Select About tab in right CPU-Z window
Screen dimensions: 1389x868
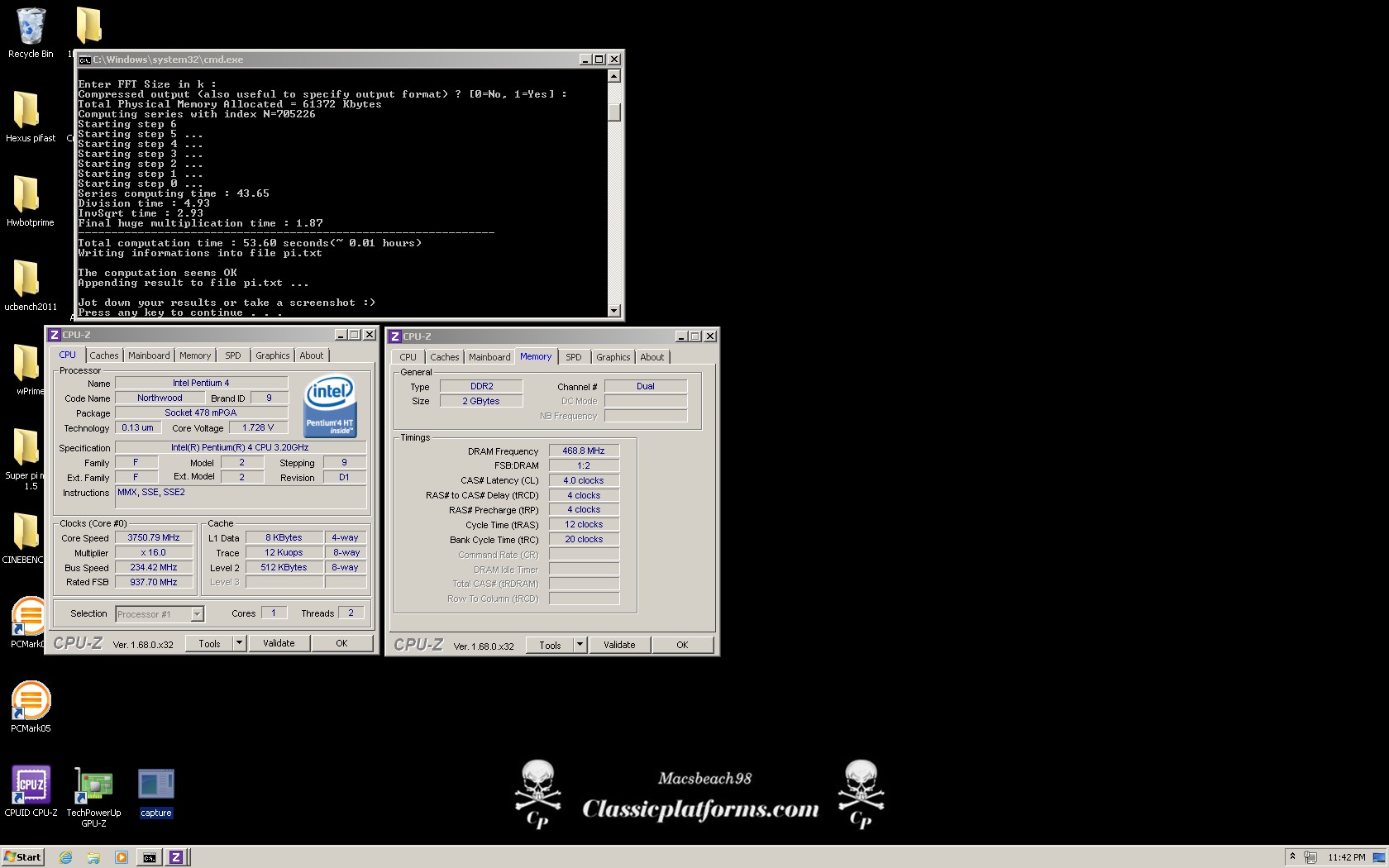652,357
